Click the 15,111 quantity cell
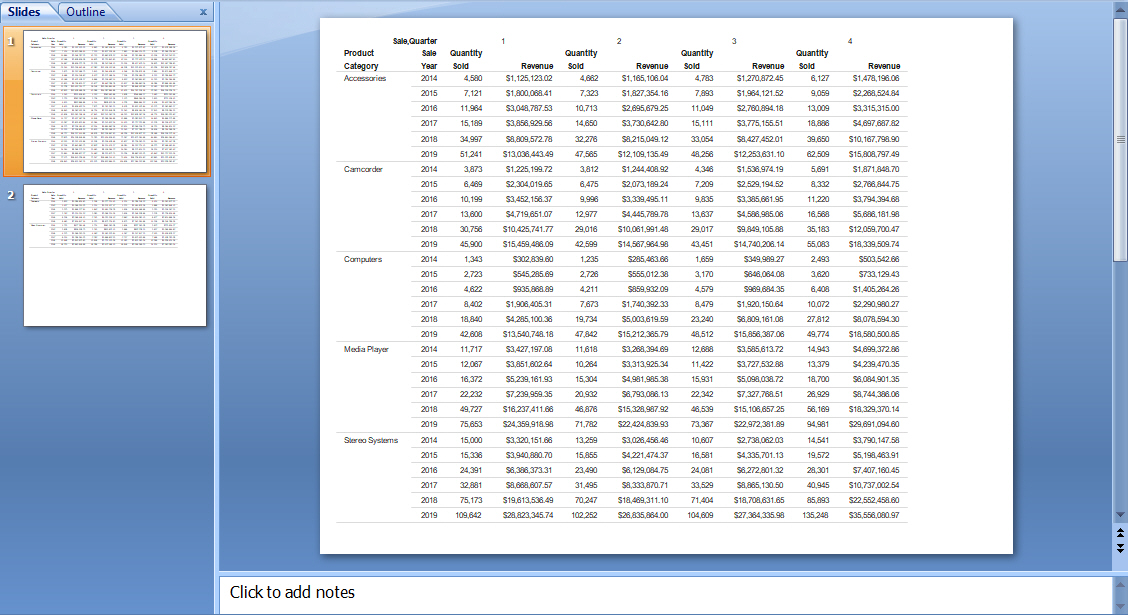The height and width of the screenshot is (615, 1128). pyautogui.click(x=702, y=124)
